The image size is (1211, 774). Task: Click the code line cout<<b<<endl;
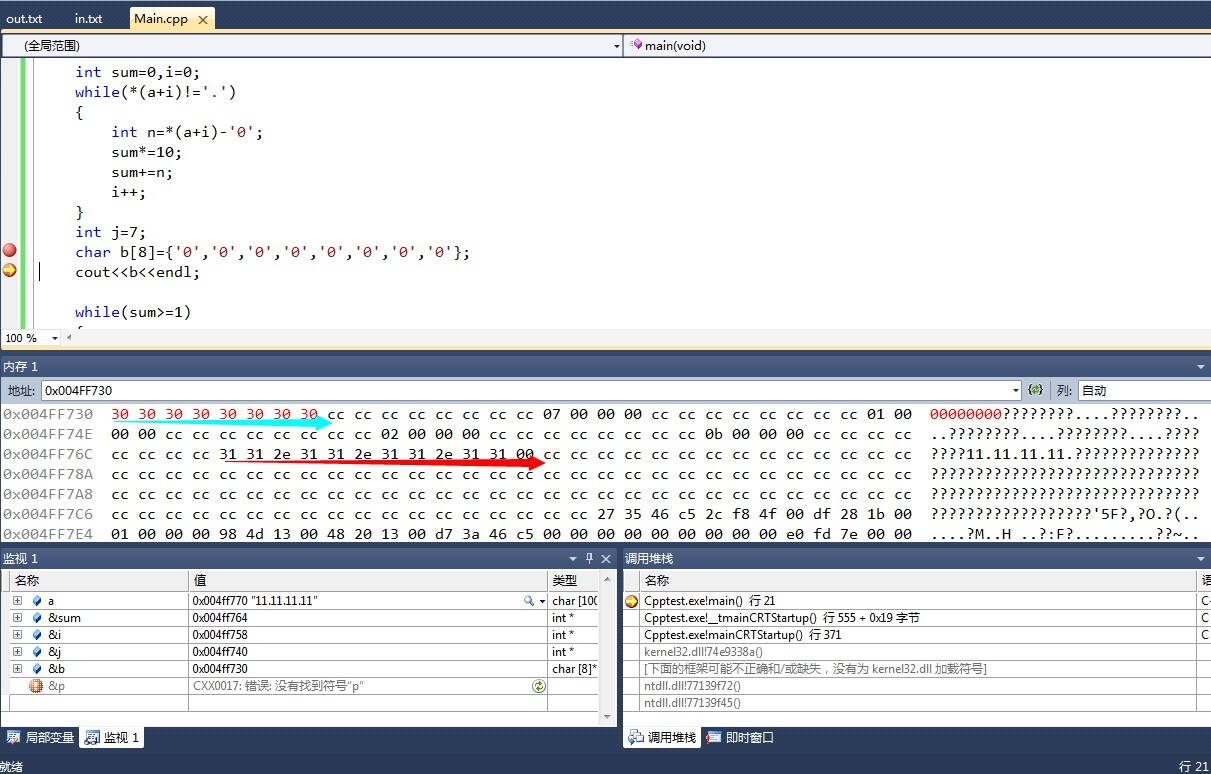click(x=137, y=272)
